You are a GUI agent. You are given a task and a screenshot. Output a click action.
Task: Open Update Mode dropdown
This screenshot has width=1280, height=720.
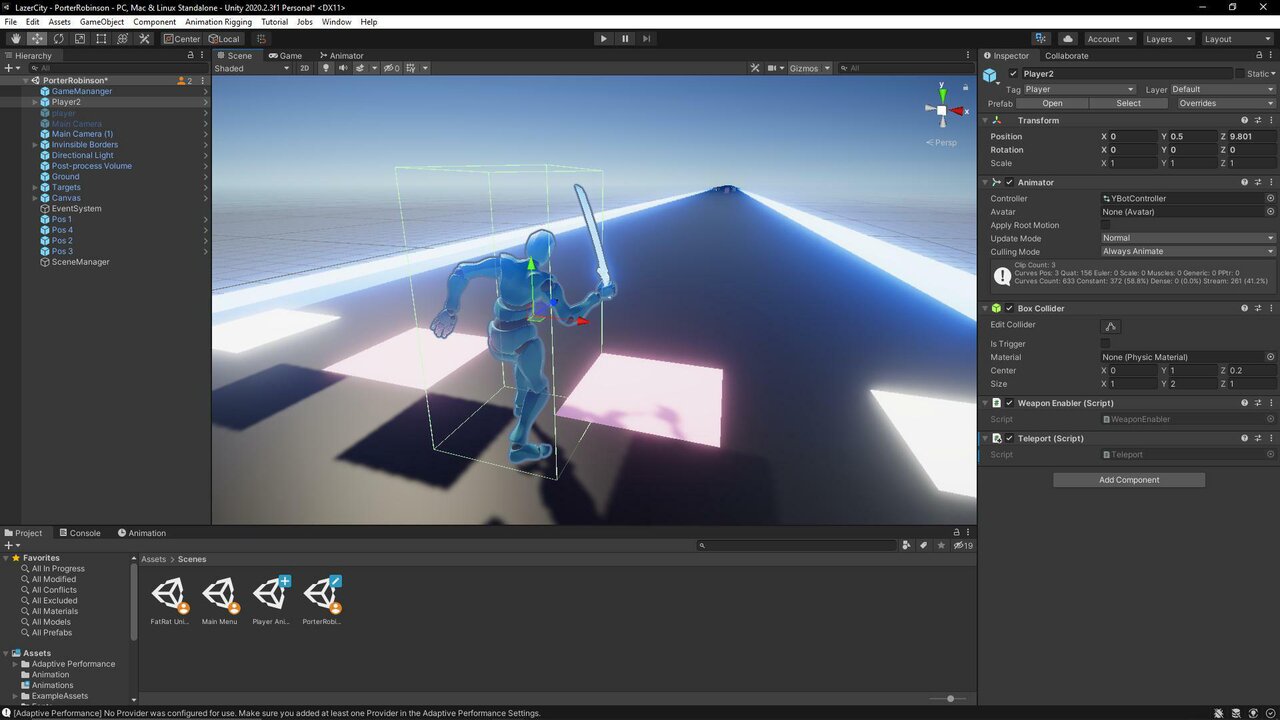tap(1188, 238)
